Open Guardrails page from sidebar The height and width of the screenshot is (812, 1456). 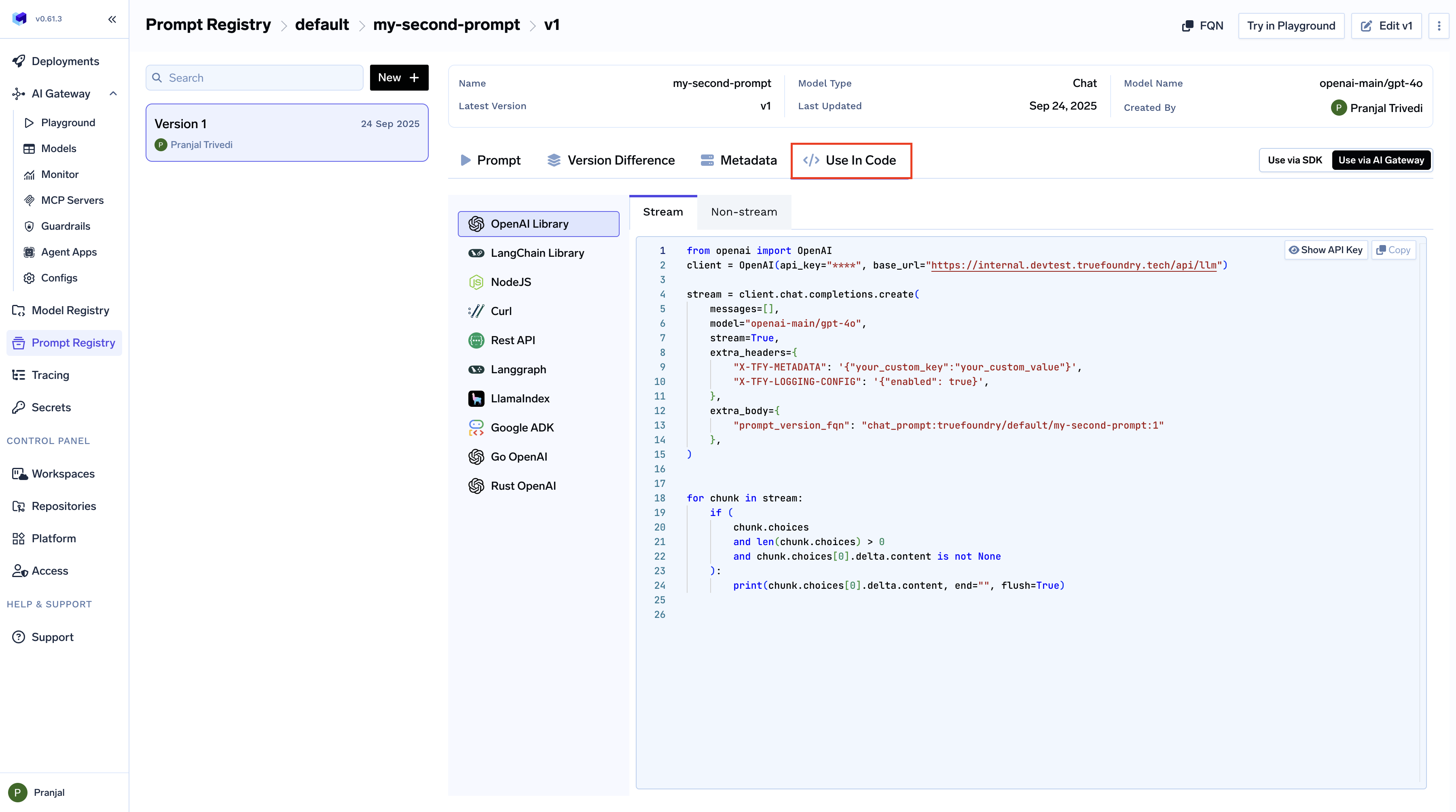[65, 226]
